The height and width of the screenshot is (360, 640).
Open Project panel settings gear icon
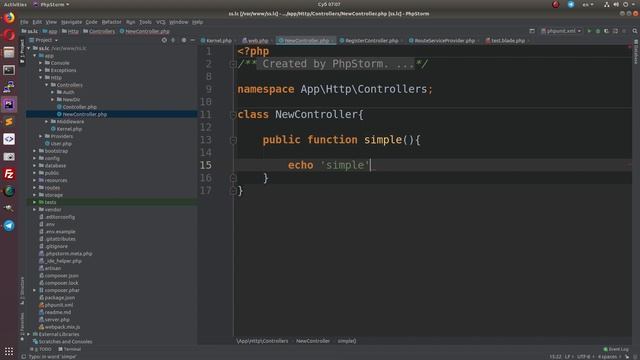pyautogui.click(x=184, y=40)
